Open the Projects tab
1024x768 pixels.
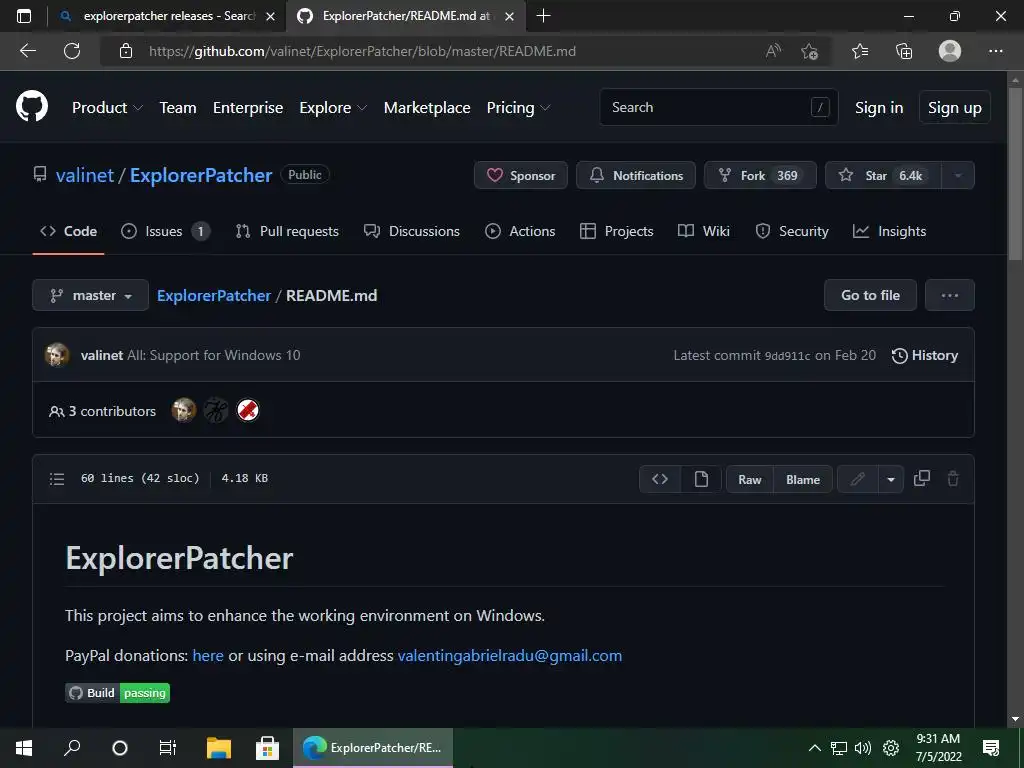[x=616, y=231]
